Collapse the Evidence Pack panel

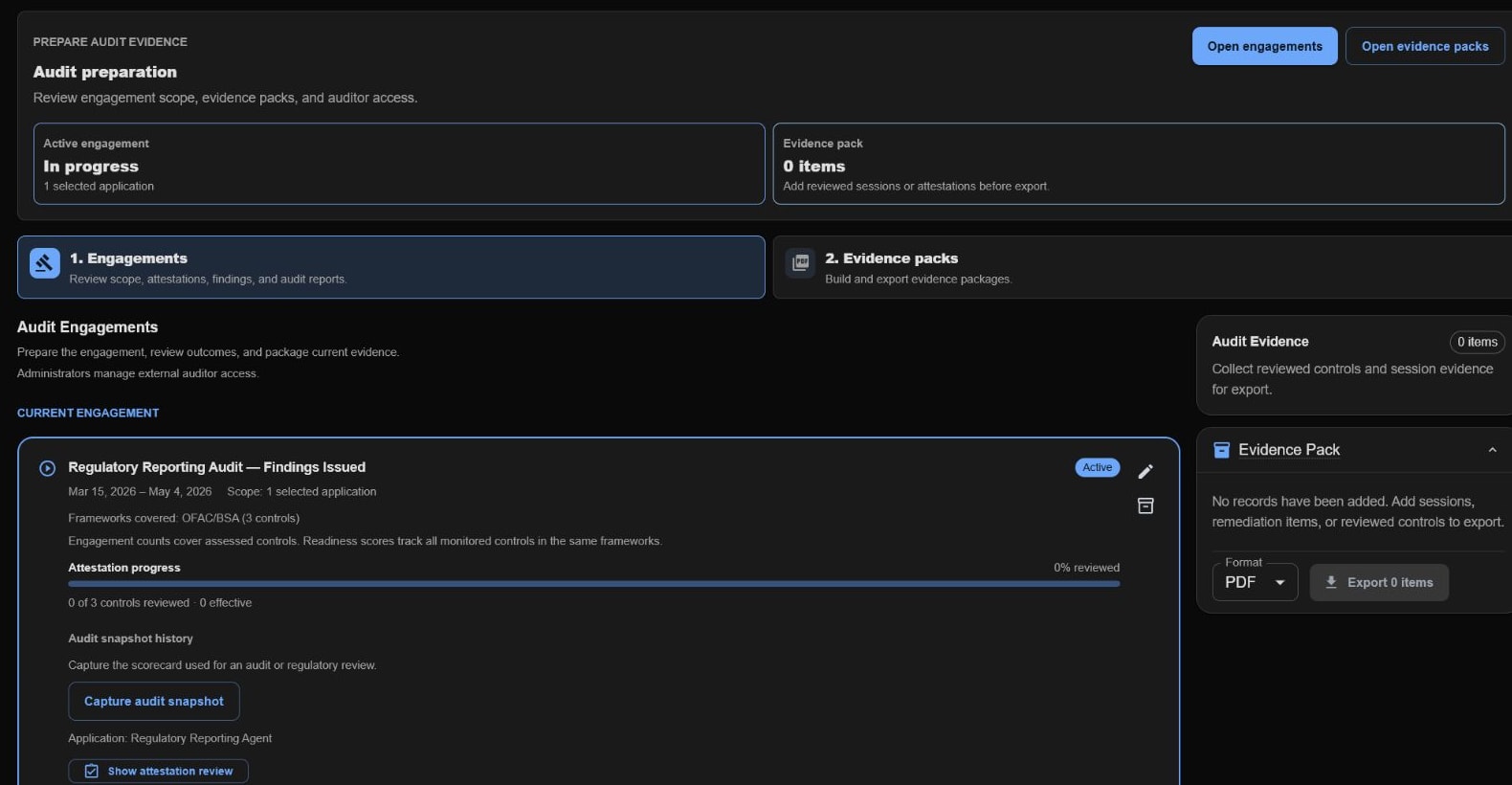pos(1492,450)
